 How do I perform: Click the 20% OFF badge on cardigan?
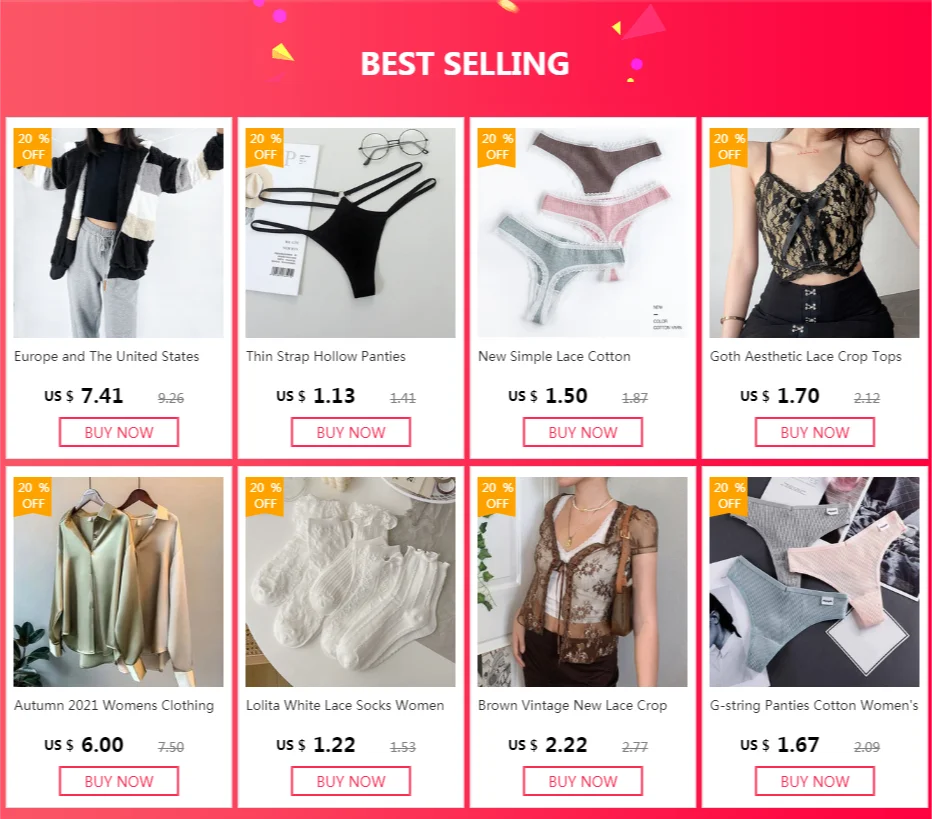33,147
